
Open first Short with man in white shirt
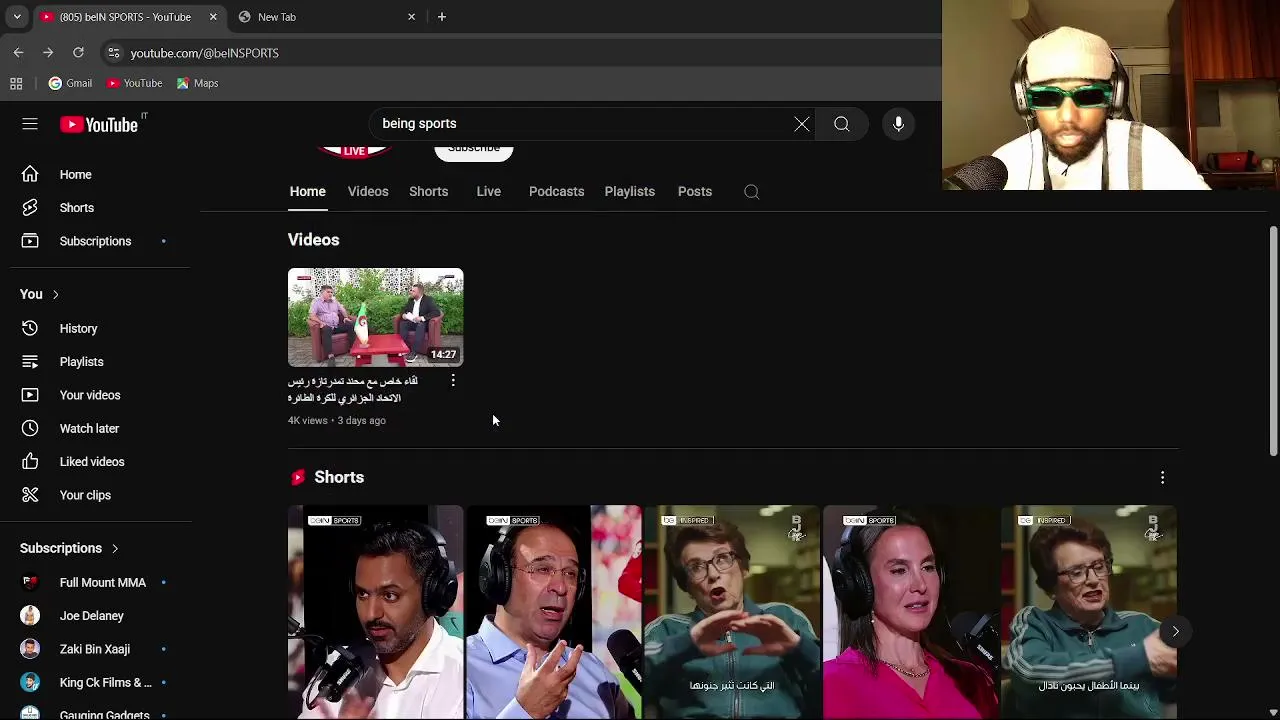click(375, 612)
